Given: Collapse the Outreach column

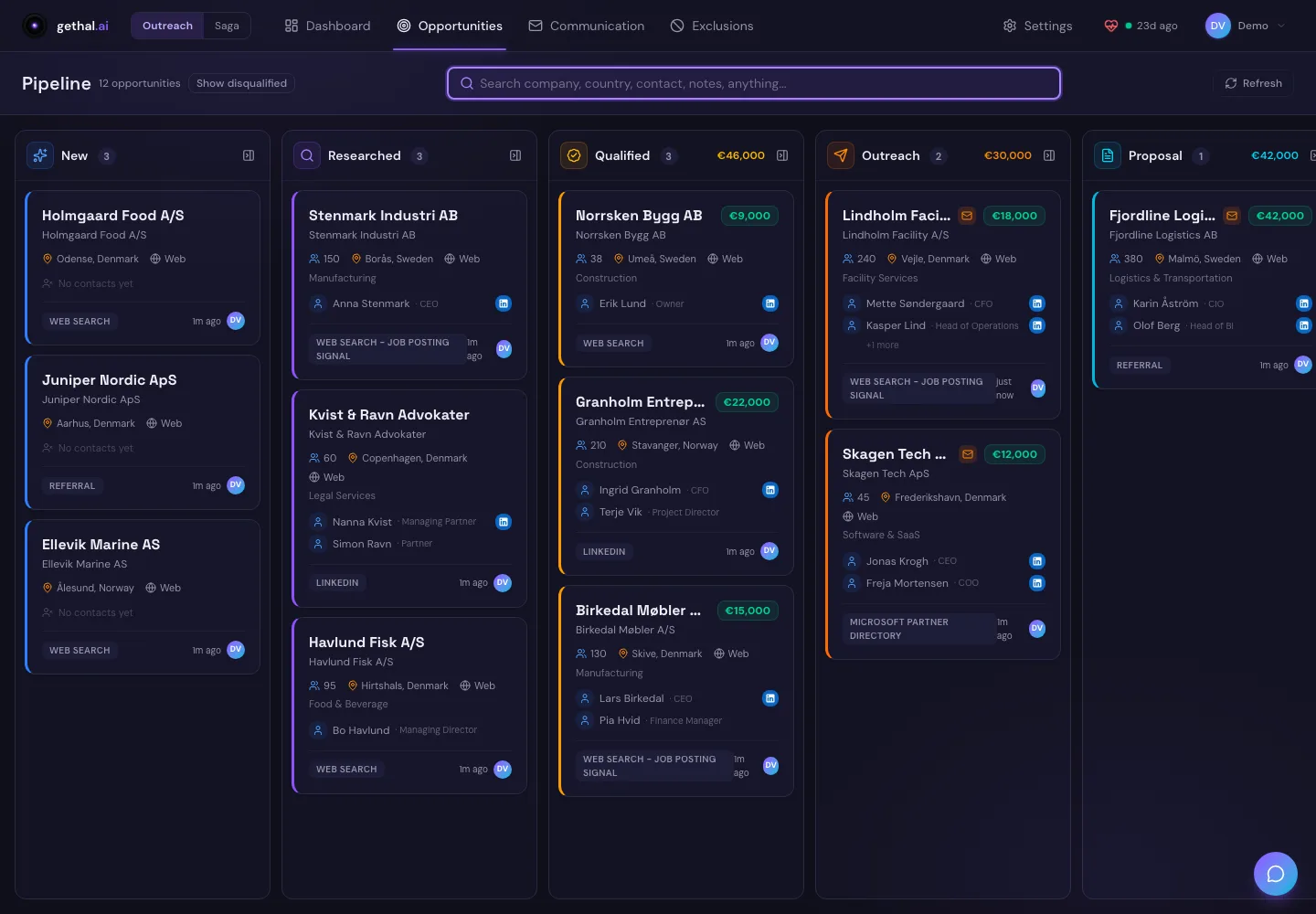Looking at the screenshot, I should (1049, 155).
